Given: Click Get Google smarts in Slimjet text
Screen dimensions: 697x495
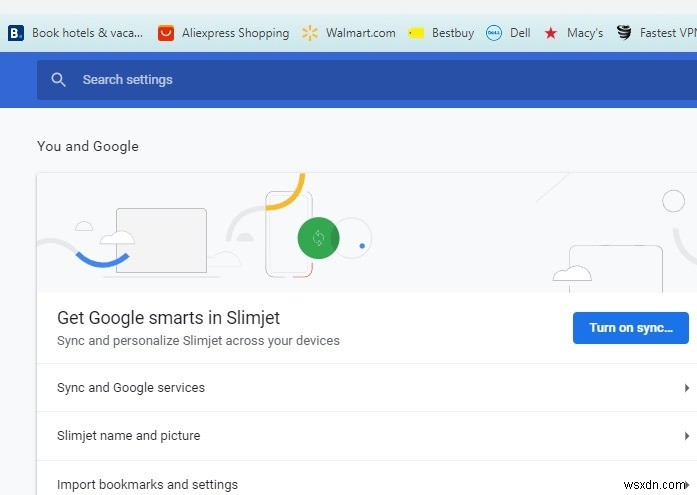Looking at the screenshot, I should point(168,318).
